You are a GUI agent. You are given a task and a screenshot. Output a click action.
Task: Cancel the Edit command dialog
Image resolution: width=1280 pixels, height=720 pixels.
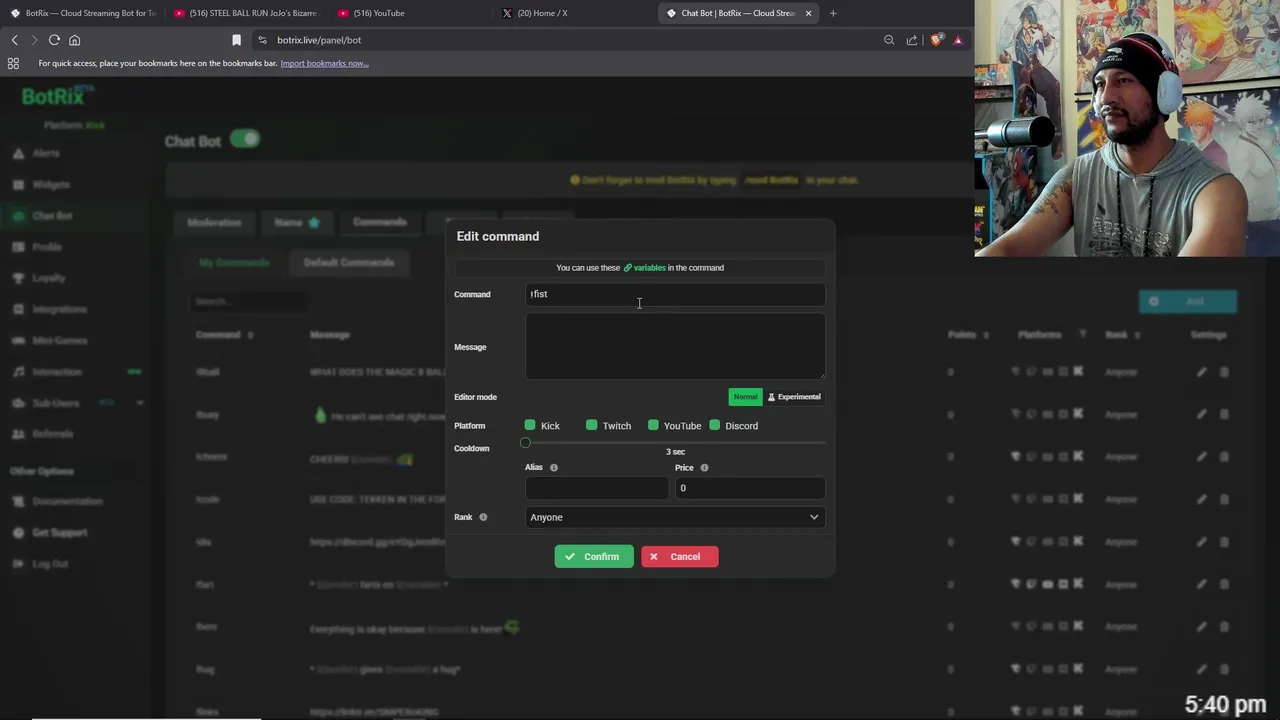pyautogui.click(x=679, y=556)
